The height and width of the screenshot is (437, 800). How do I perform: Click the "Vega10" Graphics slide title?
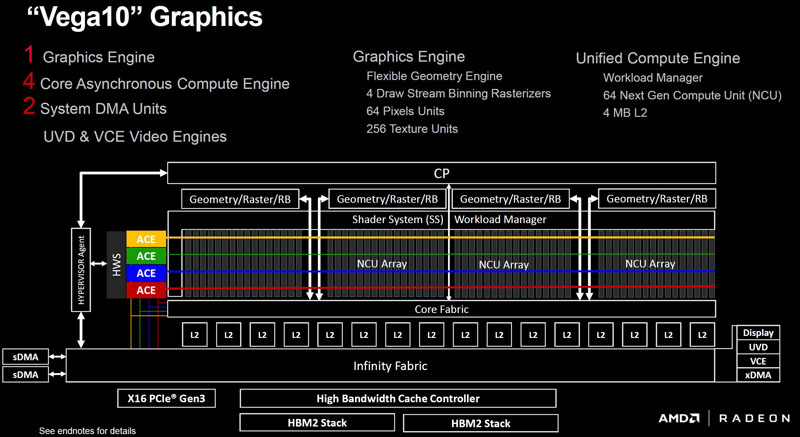click(144, 17)
